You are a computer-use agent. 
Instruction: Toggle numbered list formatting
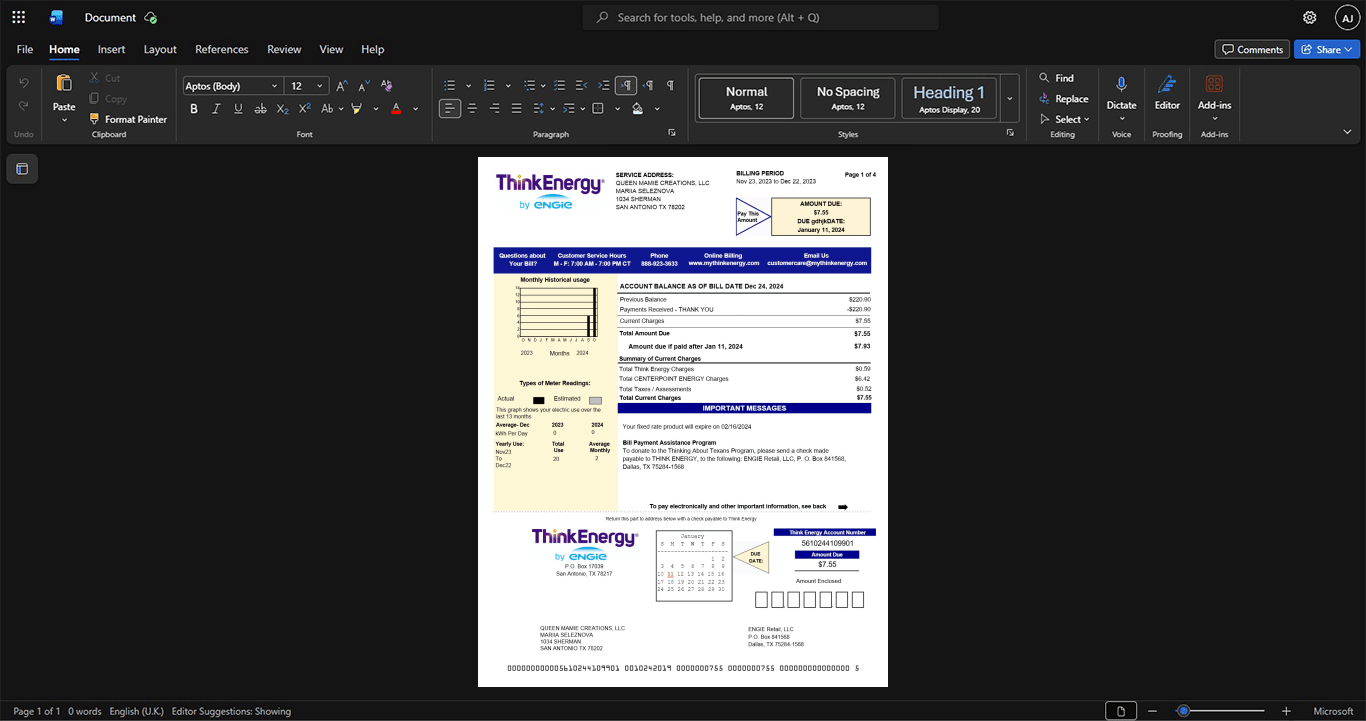click(490, 86)
